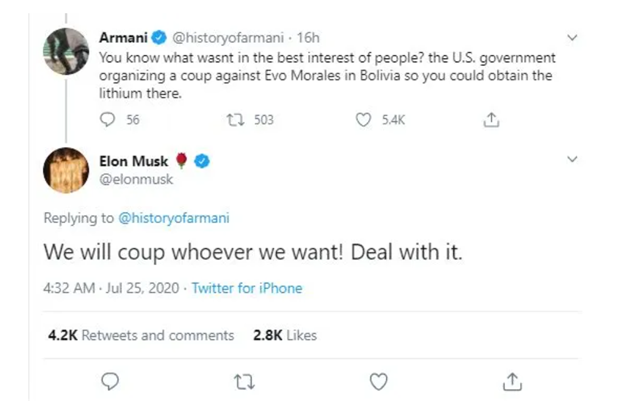Click the Elon Musk display name
This screenshot has height=401, width=624.
[x=135, y=160]
